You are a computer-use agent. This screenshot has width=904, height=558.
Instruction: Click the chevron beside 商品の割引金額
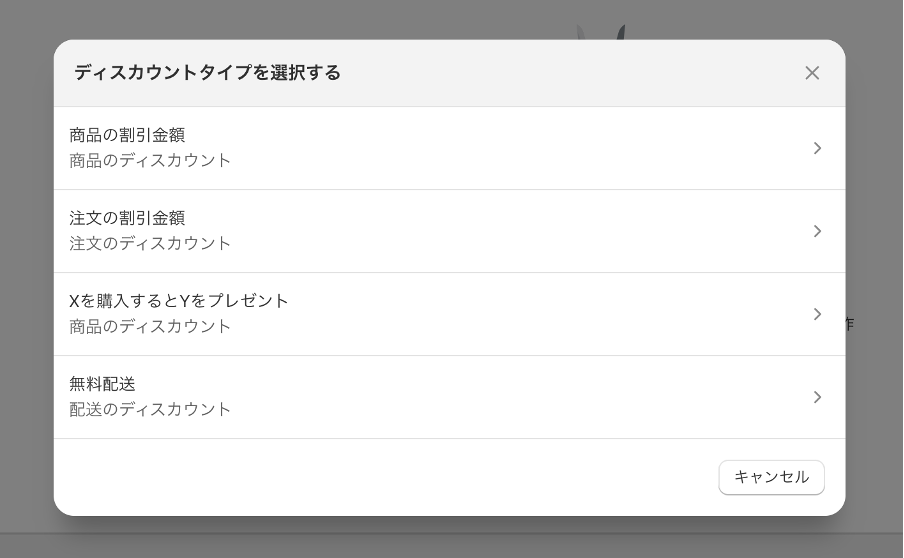coord(817,148)
